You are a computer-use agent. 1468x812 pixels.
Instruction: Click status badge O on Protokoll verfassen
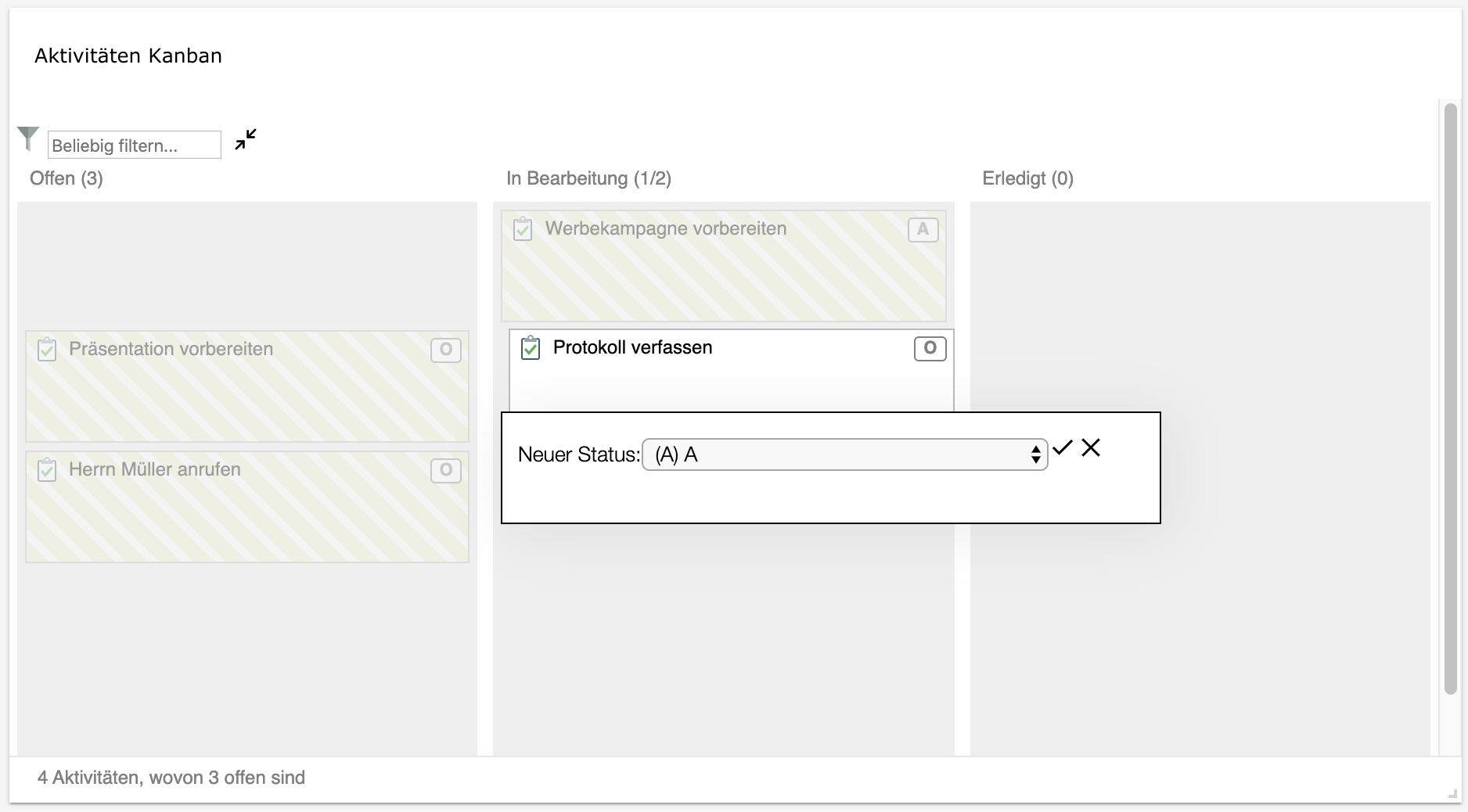point(930,348)
